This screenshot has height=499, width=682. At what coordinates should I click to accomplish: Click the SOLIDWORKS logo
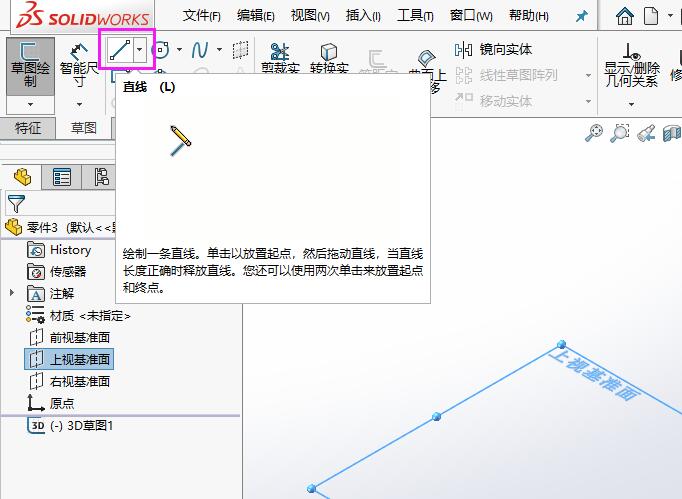click(83, 16)
